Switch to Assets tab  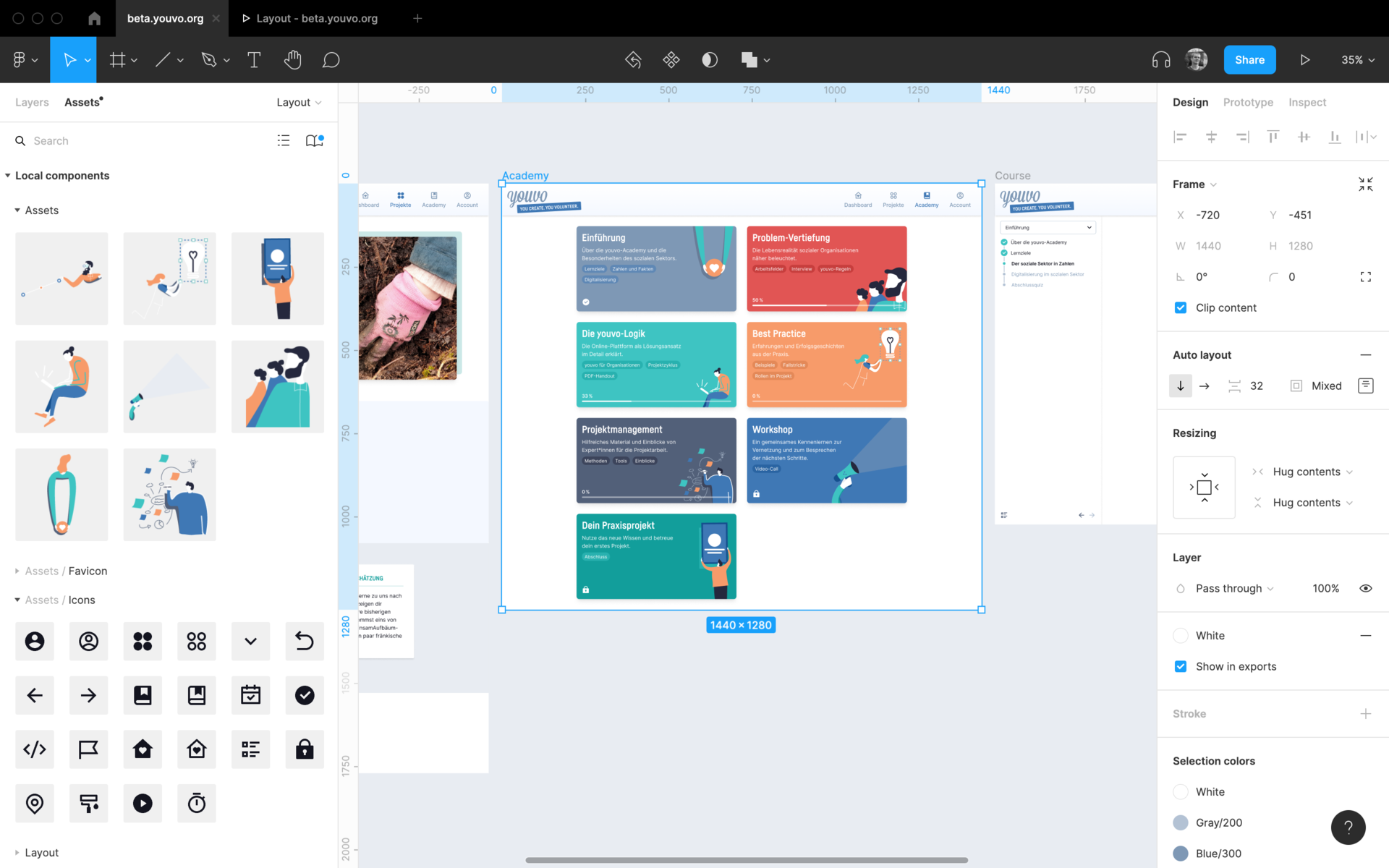tap(82, 102)
